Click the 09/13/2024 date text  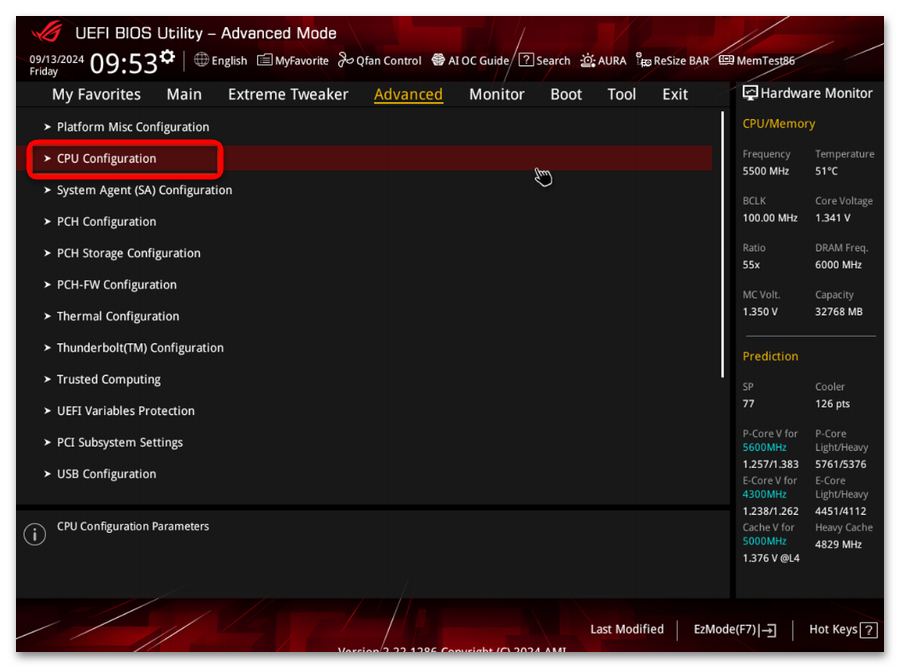pyautogui.click(x=56, y=59)
